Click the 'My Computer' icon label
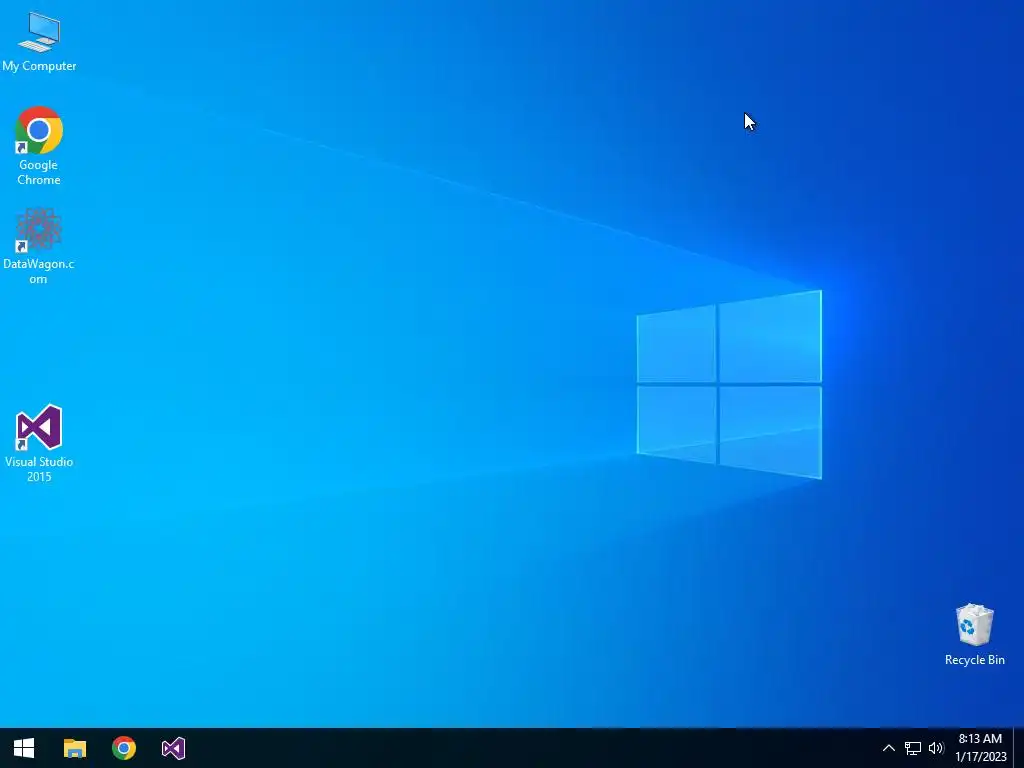 tap(39, 66)
